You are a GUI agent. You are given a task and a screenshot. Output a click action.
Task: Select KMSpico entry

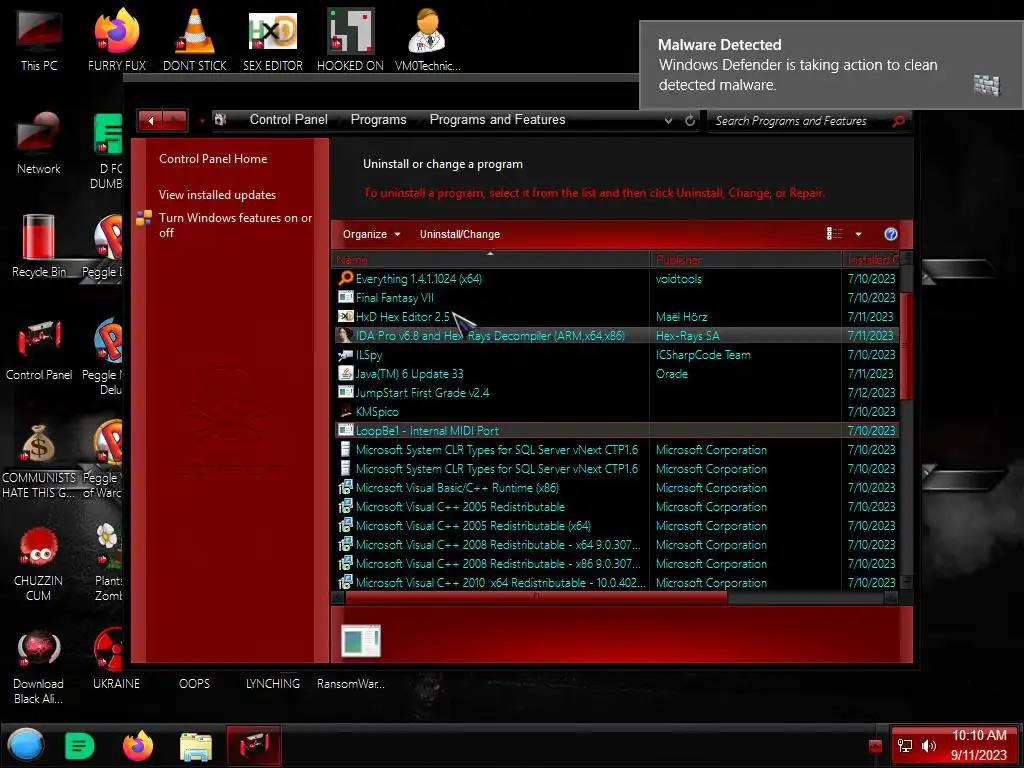(615, 411)
